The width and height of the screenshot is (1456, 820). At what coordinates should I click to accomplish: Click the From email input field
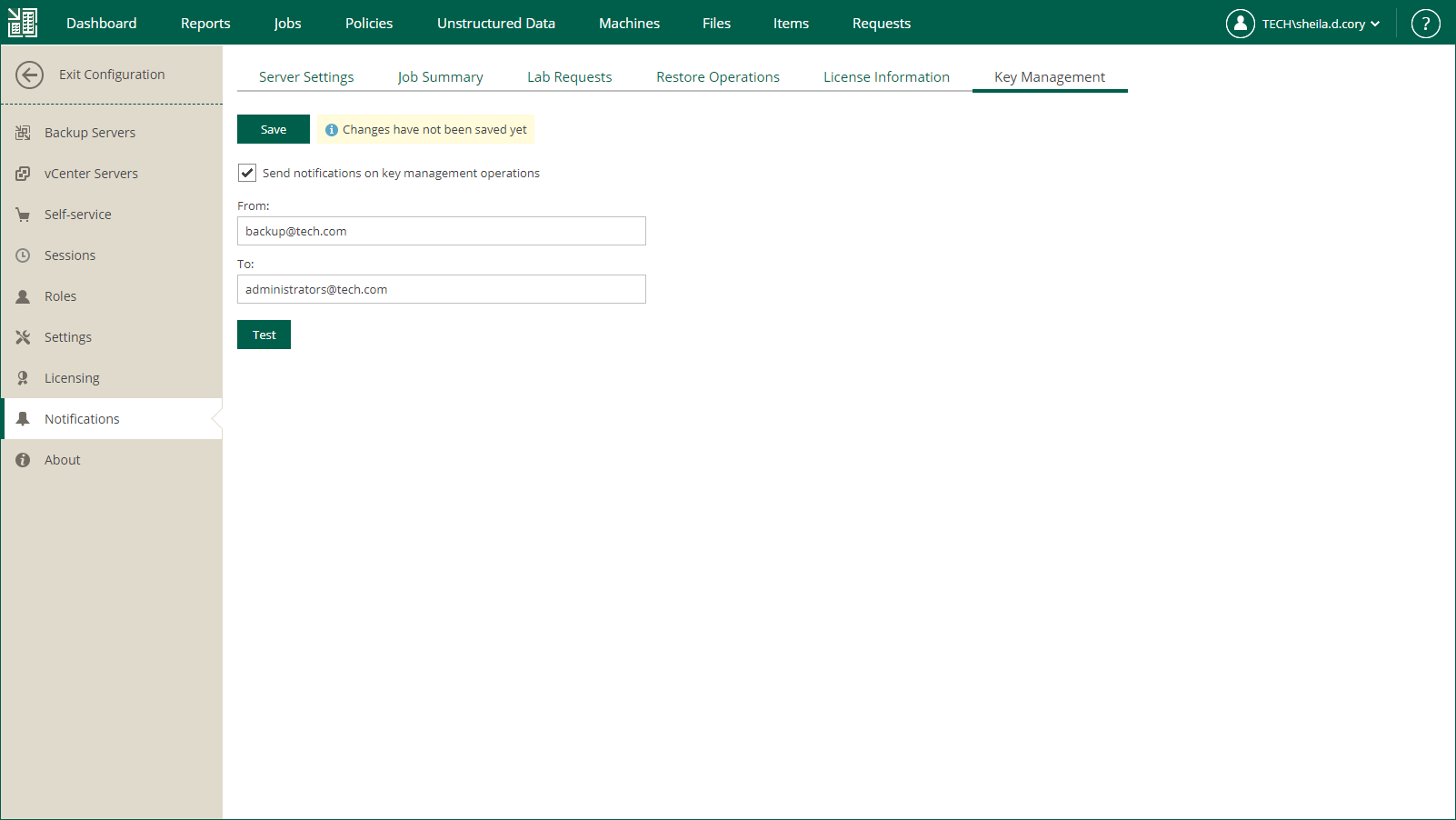(x=442, y=231)
